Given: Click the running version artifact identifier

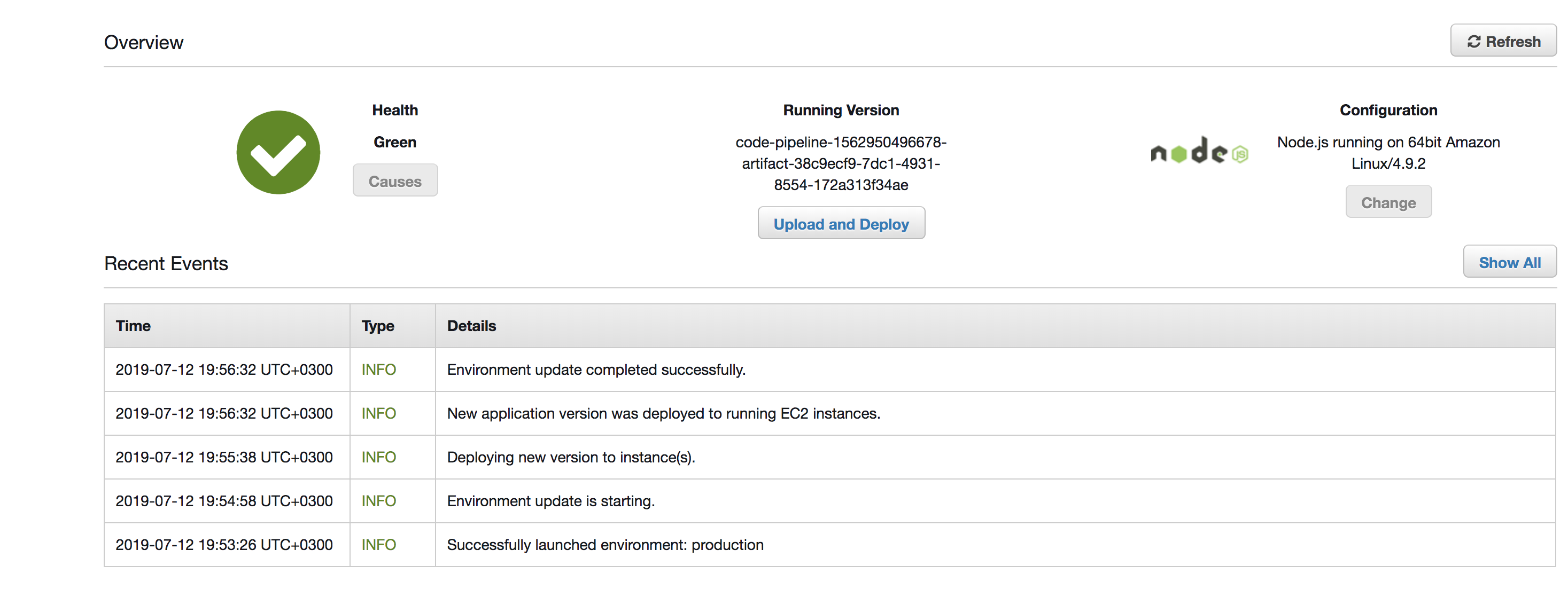Looking at the screenshot, I should coord(841,163).
